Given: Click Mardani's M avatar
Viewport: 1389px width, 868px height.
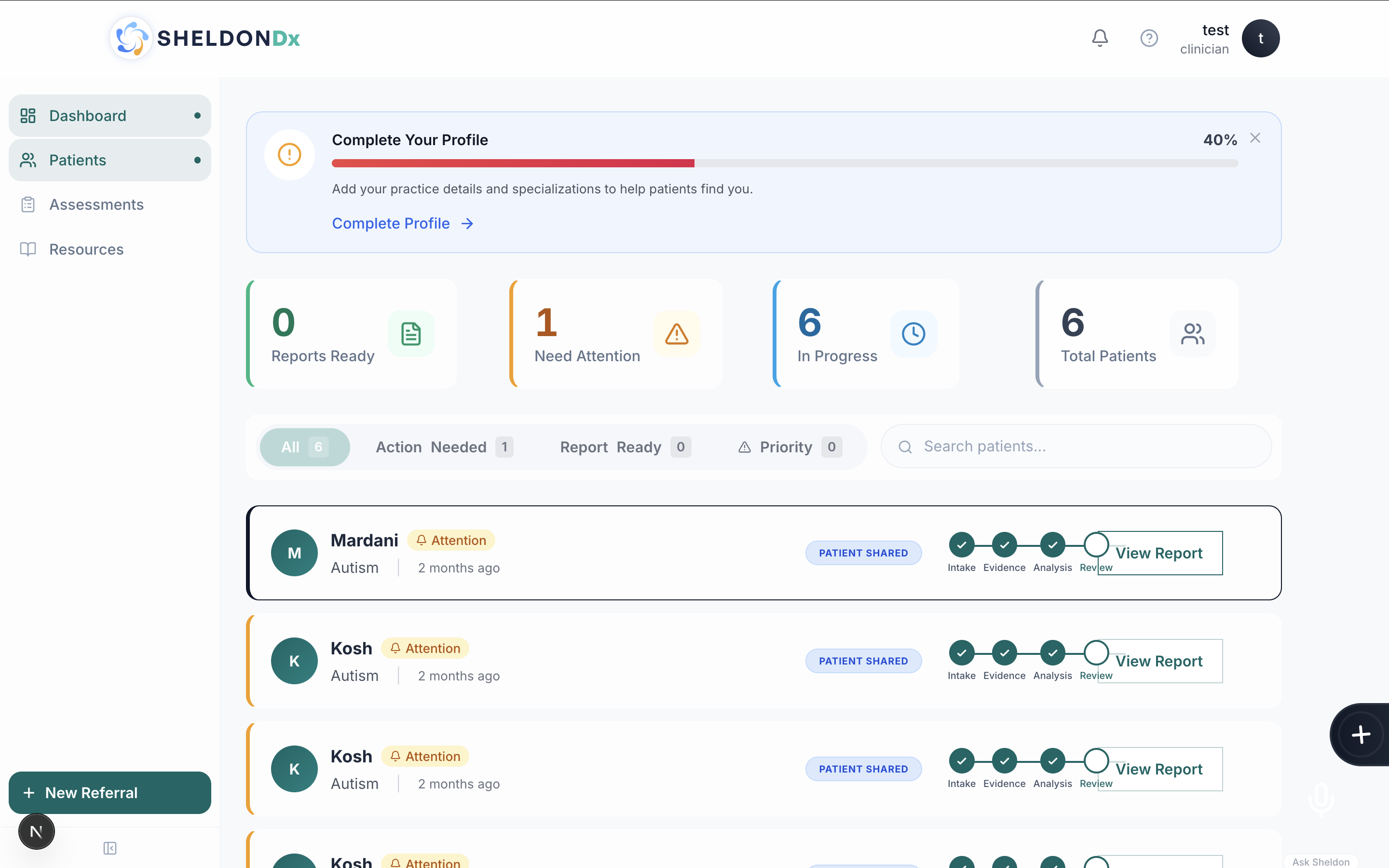Looking at the screenshot, I should [x=295, y=553].
